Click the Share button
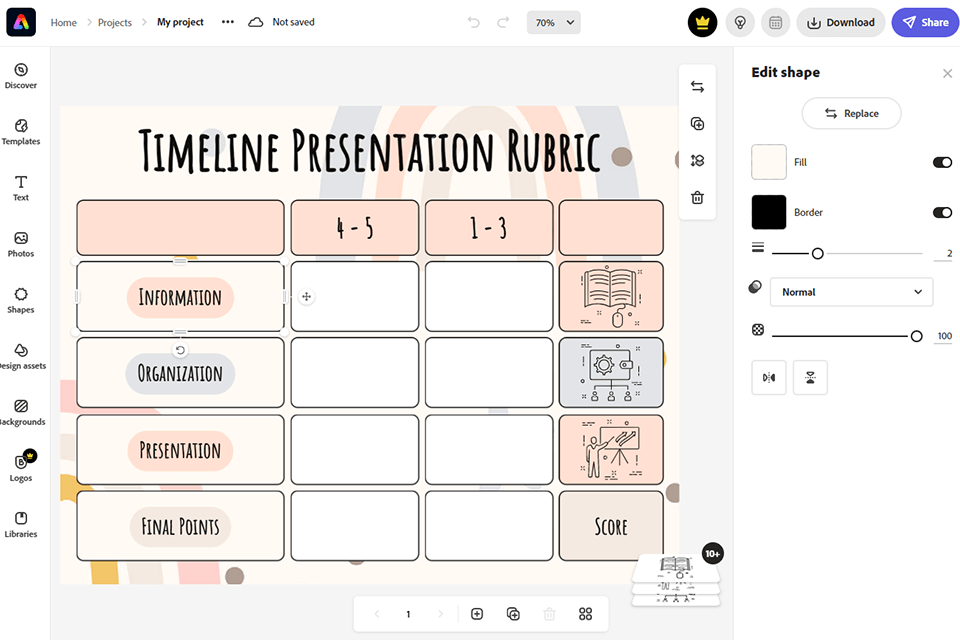Viewport: 960px width, 640px height. 925,23
